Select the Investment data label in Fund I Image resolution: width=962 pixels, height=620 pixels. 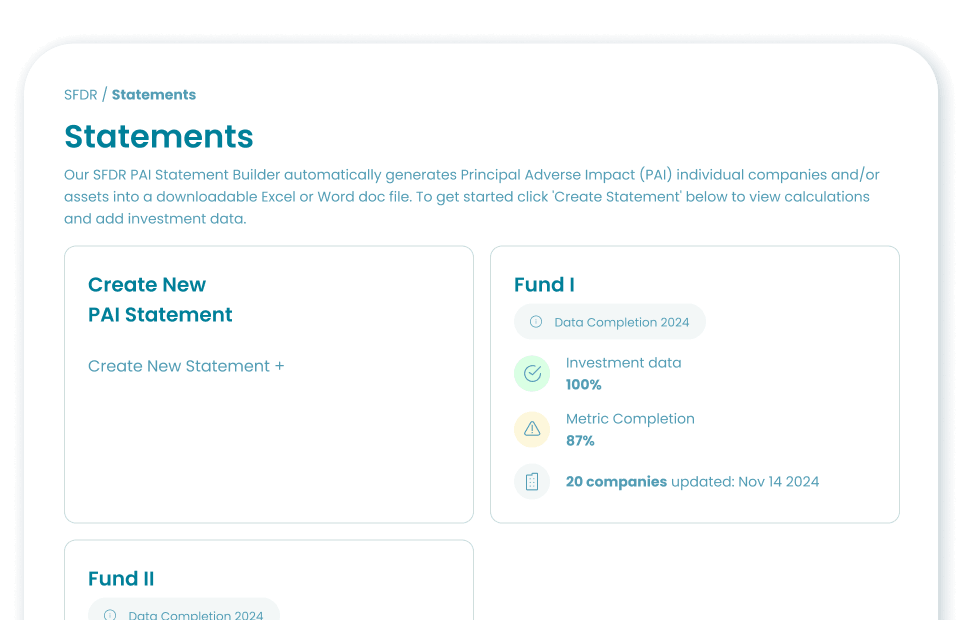tap(623, 363)
